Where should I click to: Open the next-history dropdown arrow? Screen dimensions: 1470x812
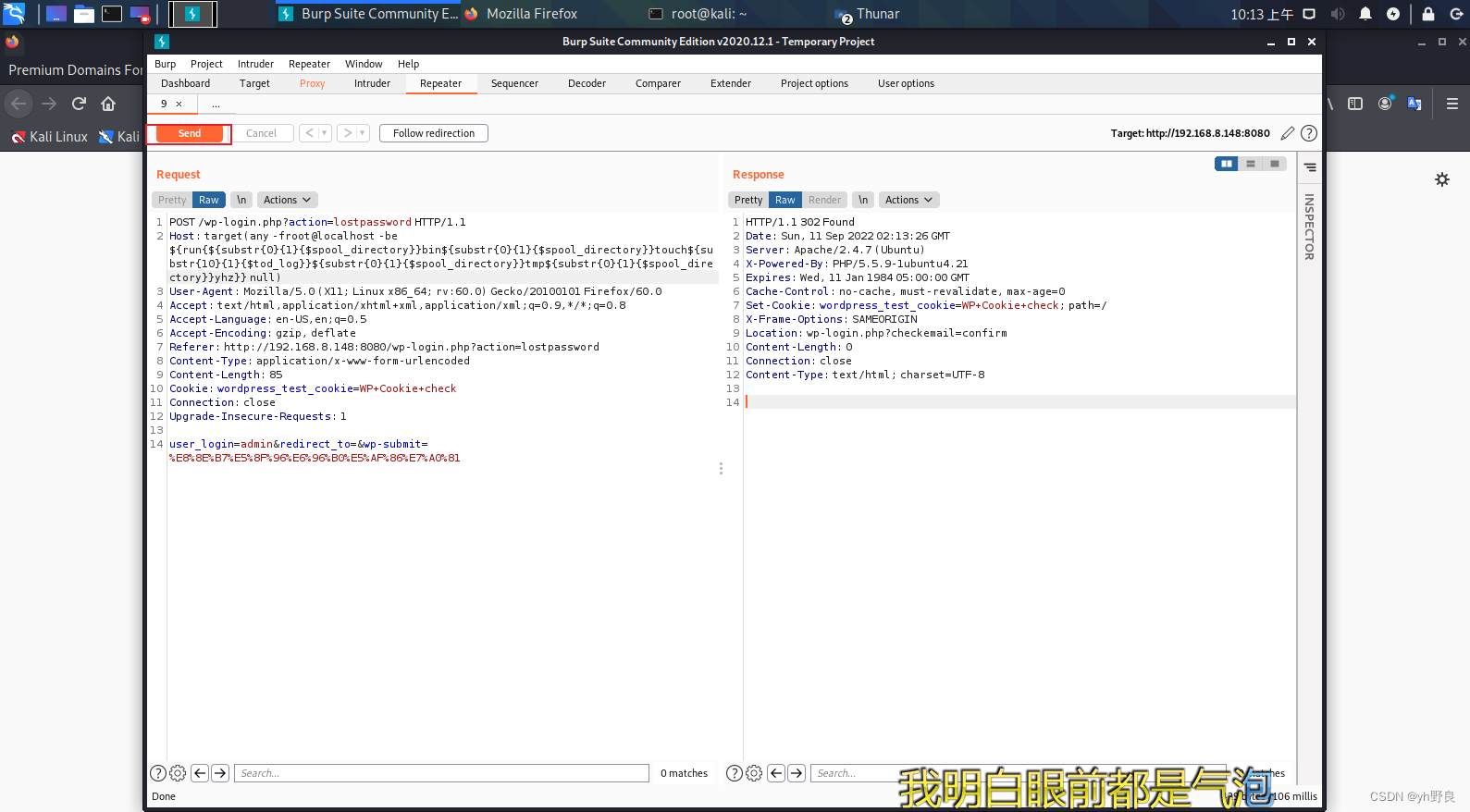[363, 133]
